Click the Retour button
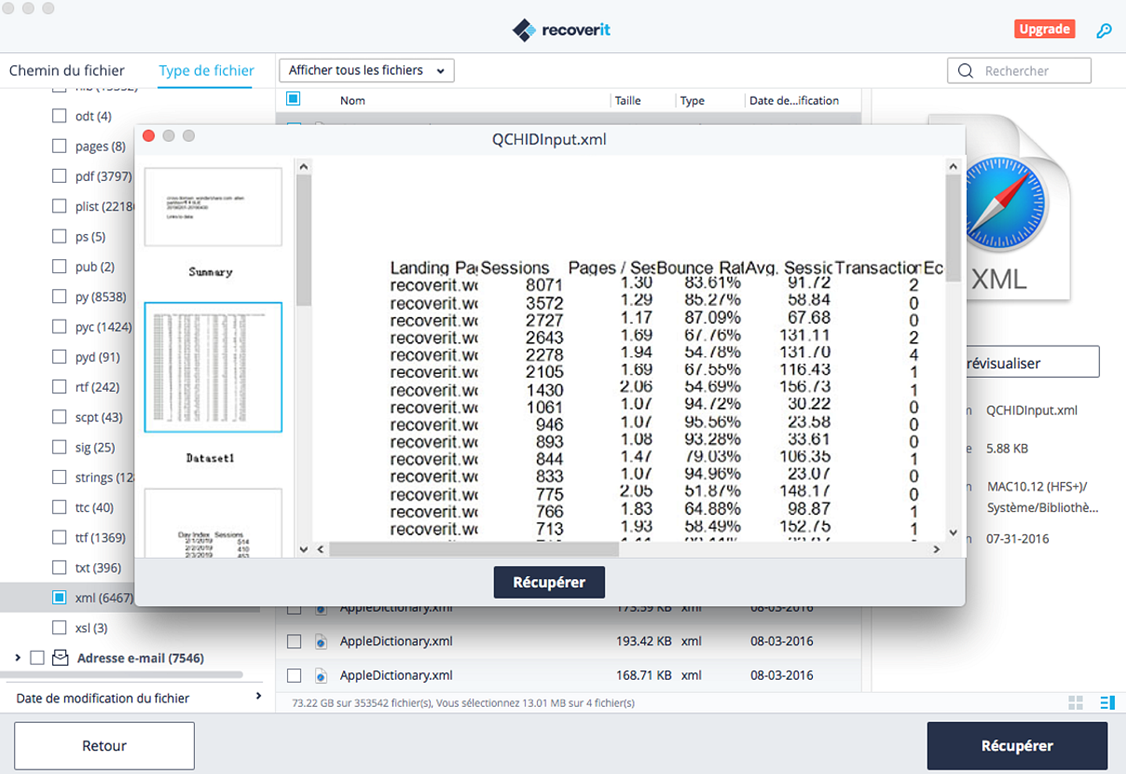This screenshot has width=1126, height=774. [104, 746]
